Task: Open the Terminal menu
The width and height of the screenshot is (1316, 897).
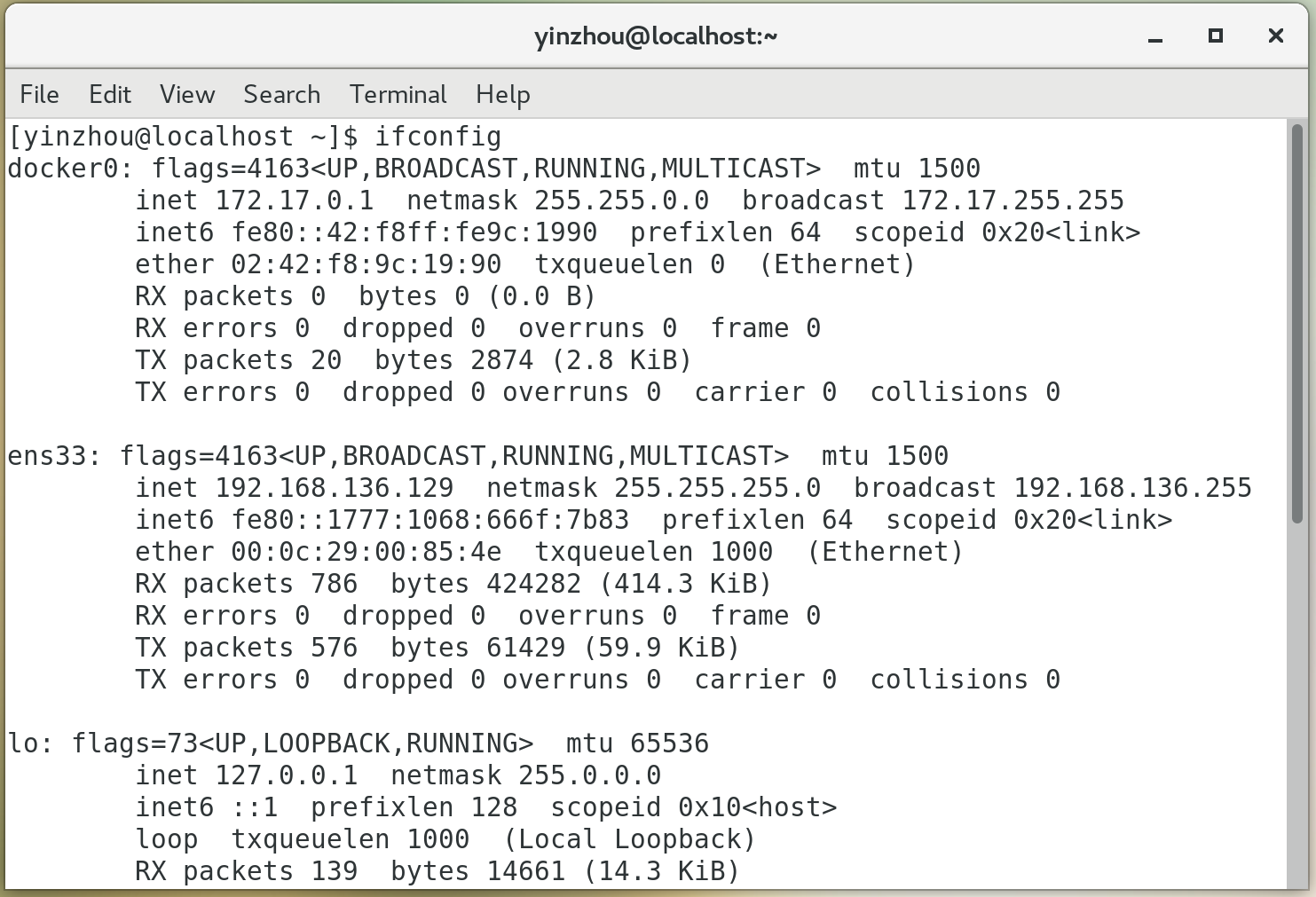Action: coord(398,94)
